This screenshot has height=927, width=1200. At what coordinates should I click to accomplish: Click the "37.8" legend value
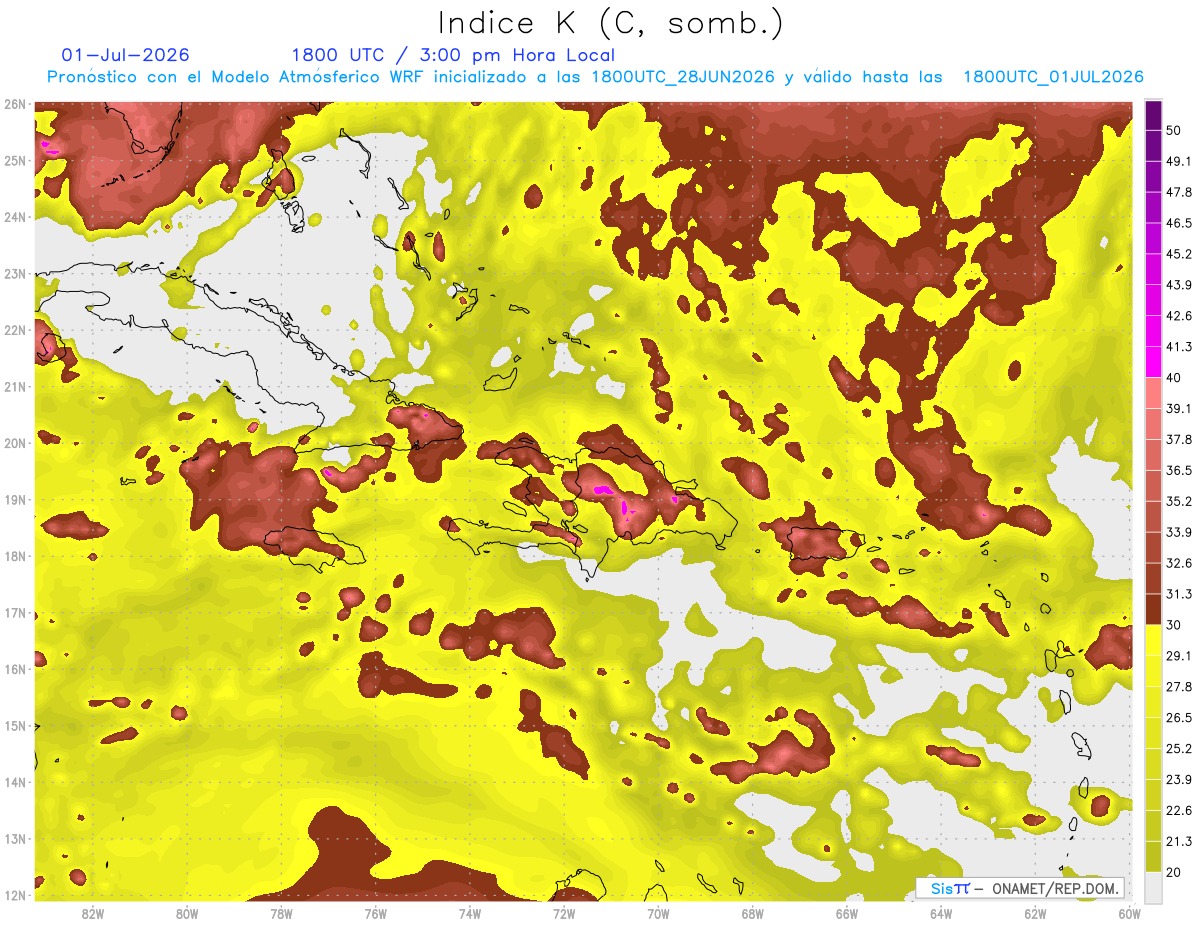(x=1178, y=439)
